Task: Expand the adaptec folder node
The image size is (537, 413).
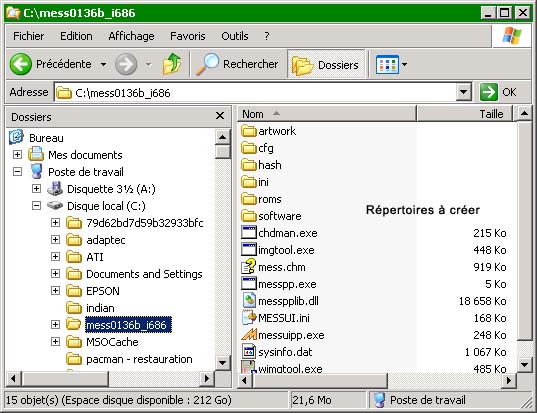Action: tap(55, 239)
